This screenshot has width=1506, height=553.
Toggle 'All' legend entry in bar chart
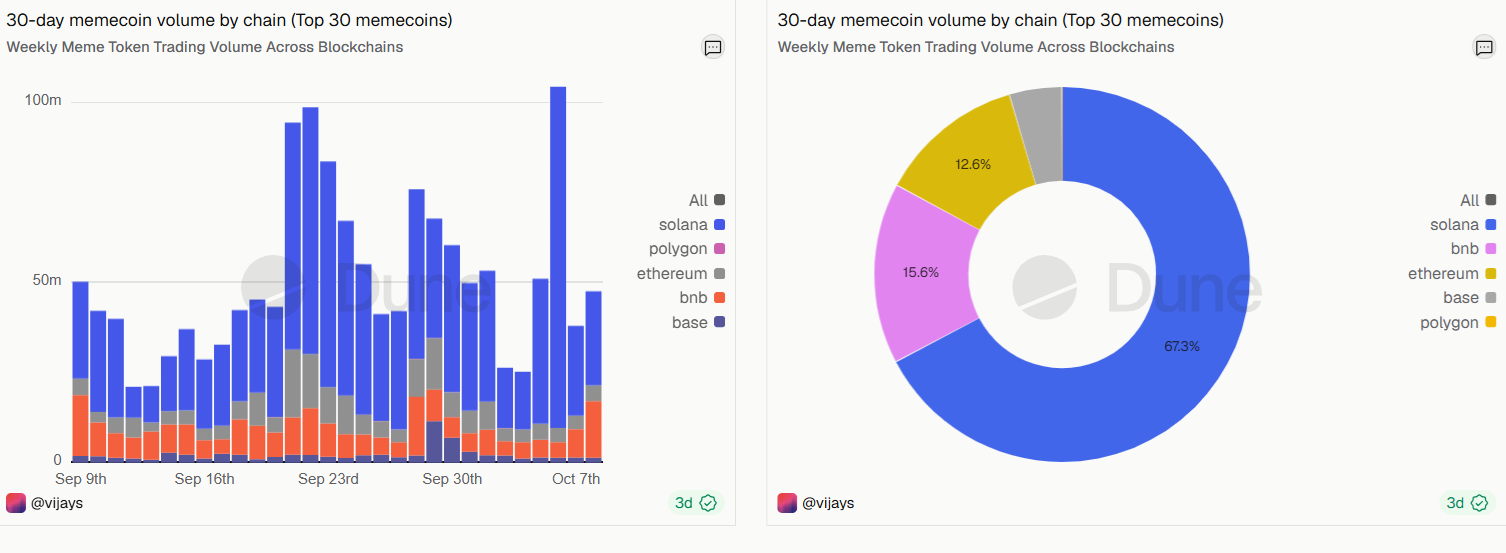click(x=706, y=201)
